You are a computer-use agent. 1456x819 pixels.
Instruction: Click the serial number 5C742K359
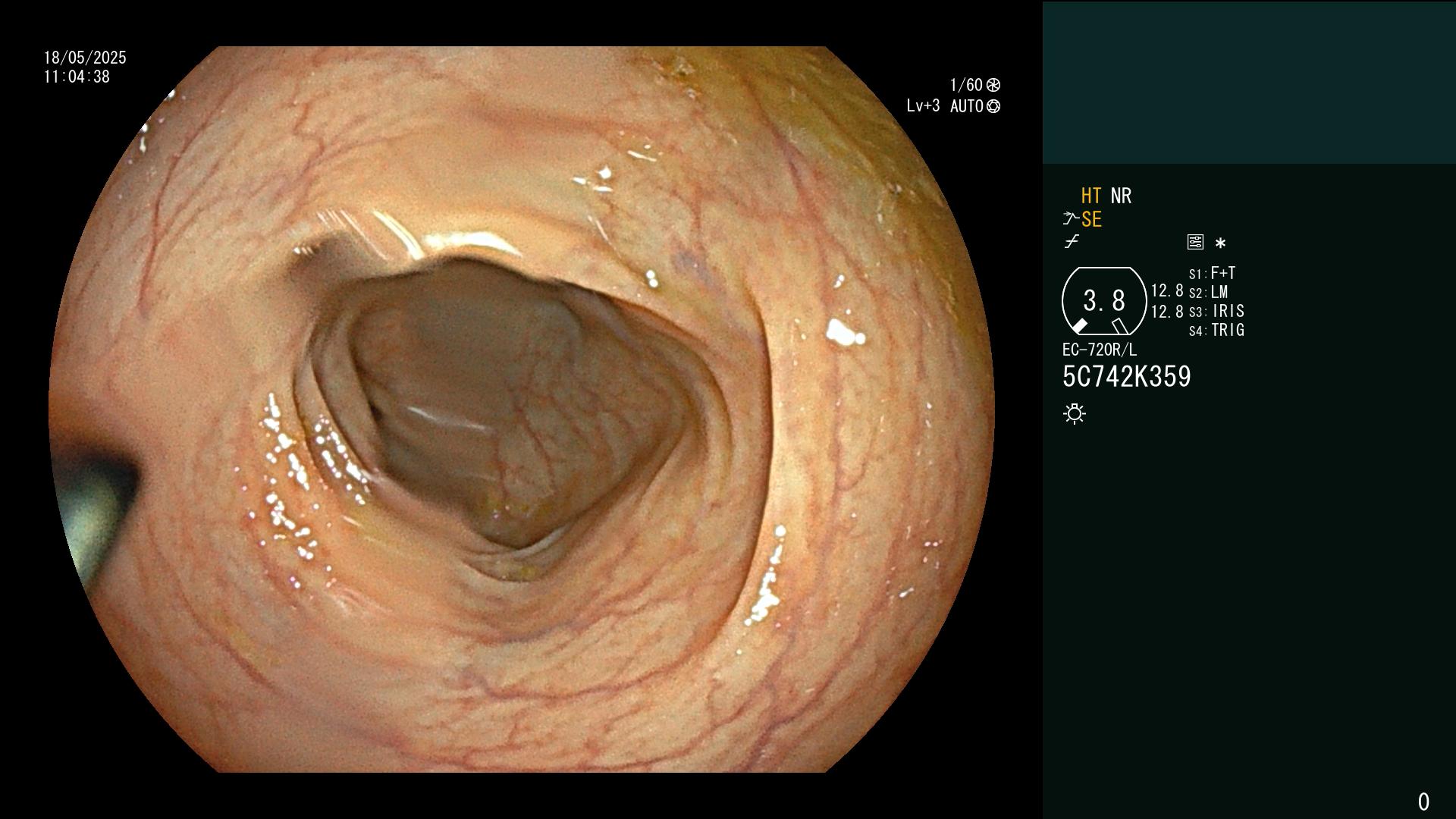(x=1127, y=377)
